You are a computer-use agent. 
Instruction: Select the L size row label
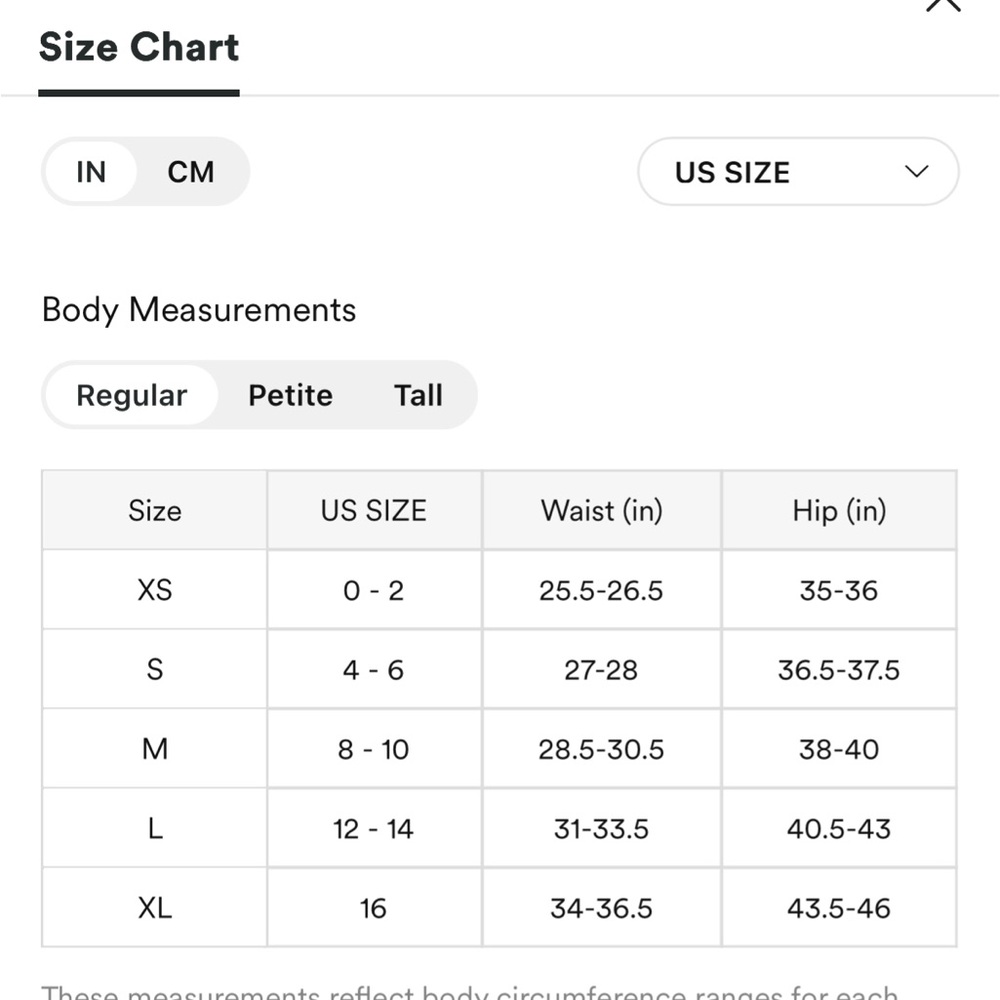click(155, 828)
